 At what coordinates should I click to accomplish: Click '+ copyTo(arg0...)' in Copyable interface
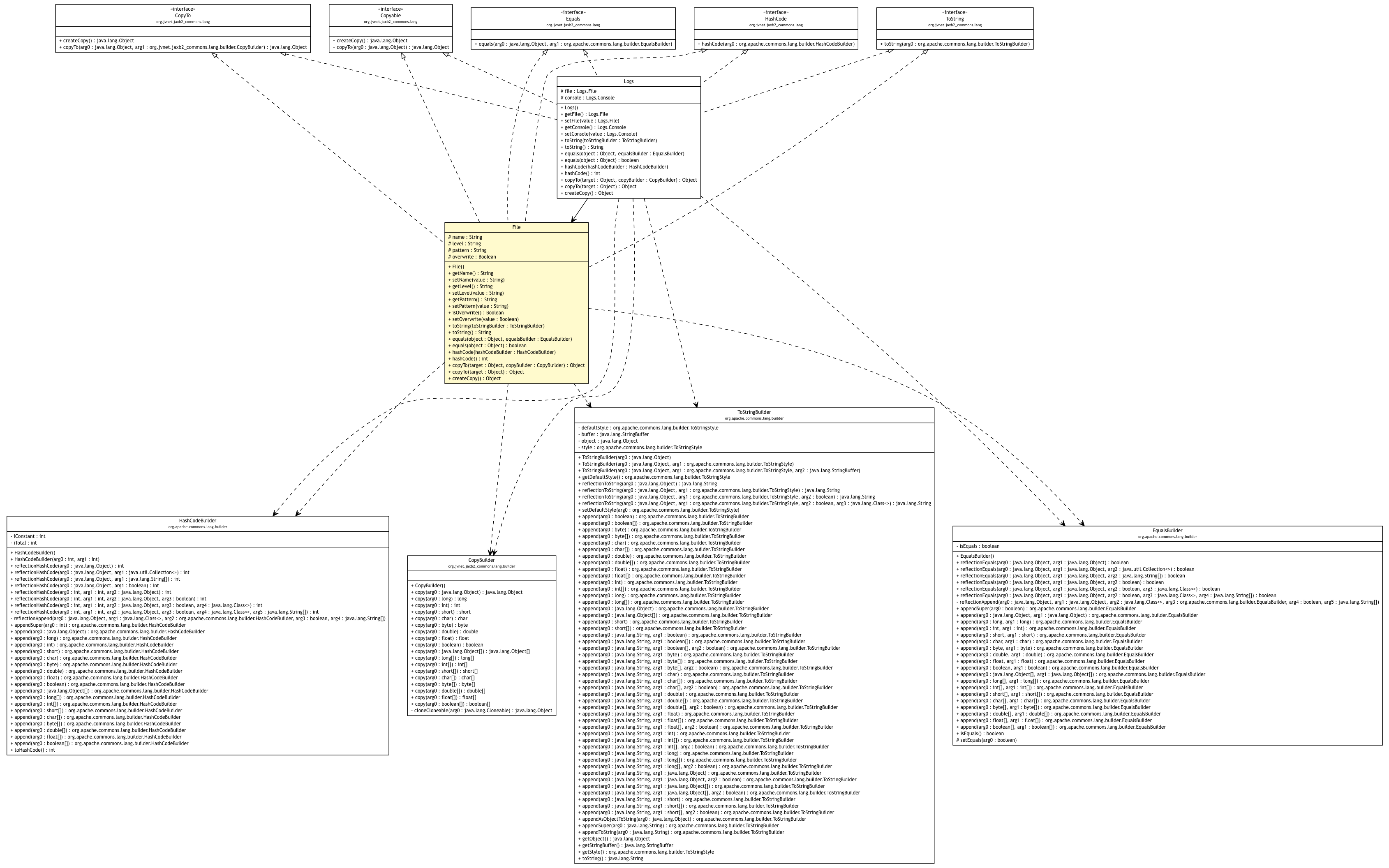click(x=391, y=48)
